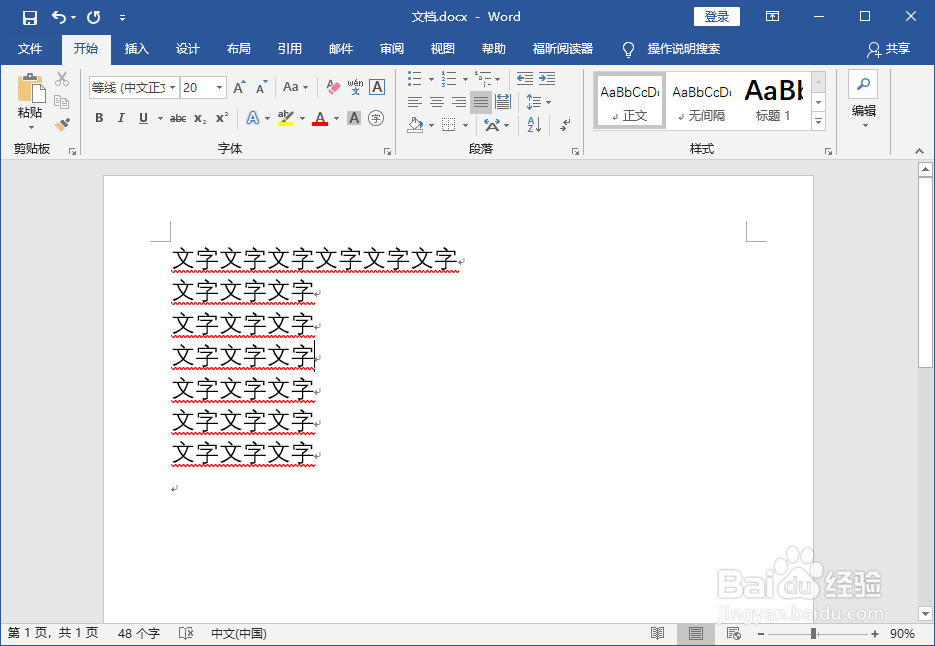The width and height of the screenshot is (935, 646).
Task: Switch to the 插入 ribbon tab
Action: point(134,49)
